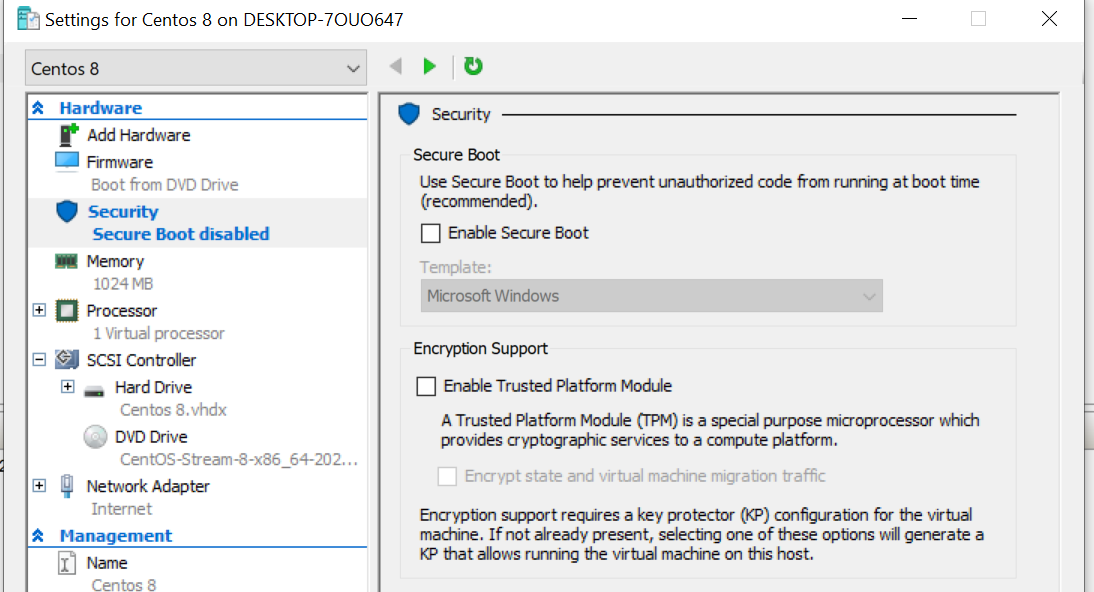Click the Revert refresh icon in toolbar
Screen dimensions: 1094x592
point(473,66)
